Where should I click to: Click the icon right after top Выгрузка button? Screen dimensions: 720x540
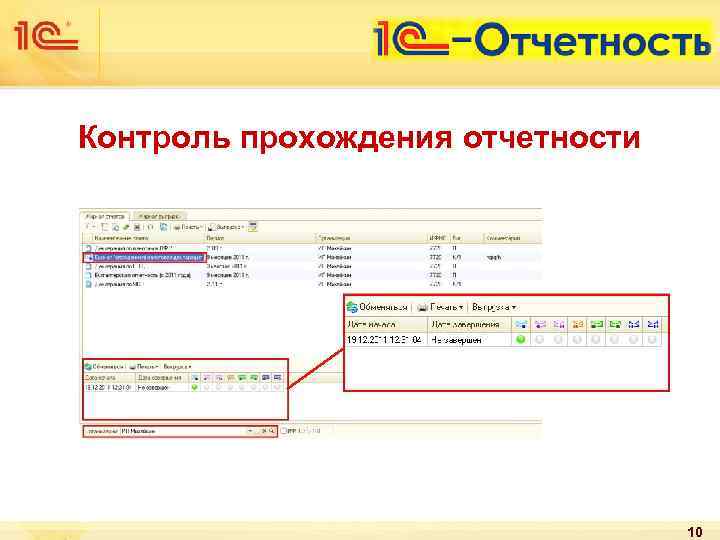[x=253, y=227]
